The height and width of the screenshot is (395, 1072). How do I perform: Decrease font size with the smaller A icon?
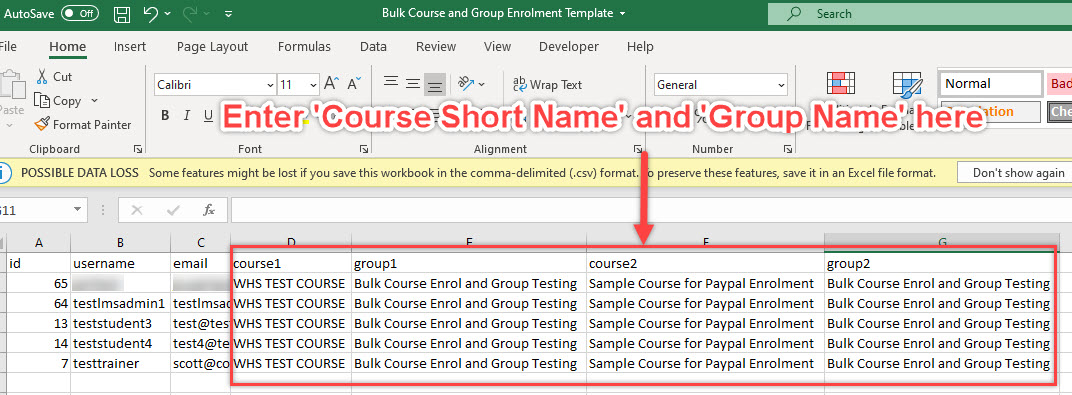click(x=354, y=84)
